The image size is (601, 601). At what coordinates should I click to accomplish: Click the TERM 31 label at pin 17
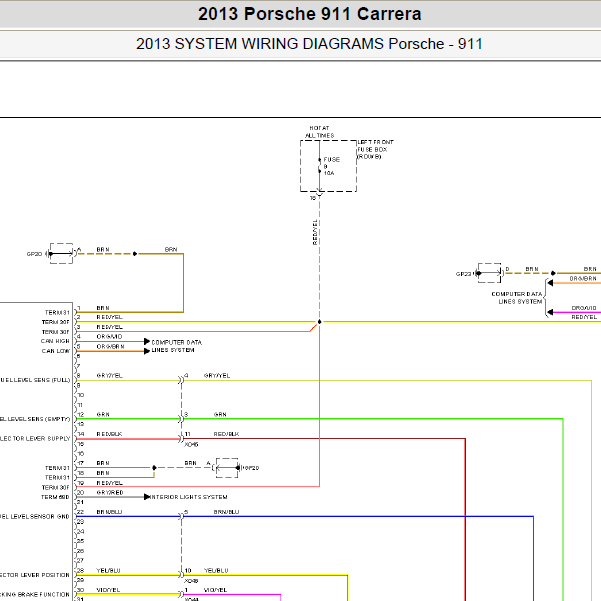pos(57,468)
